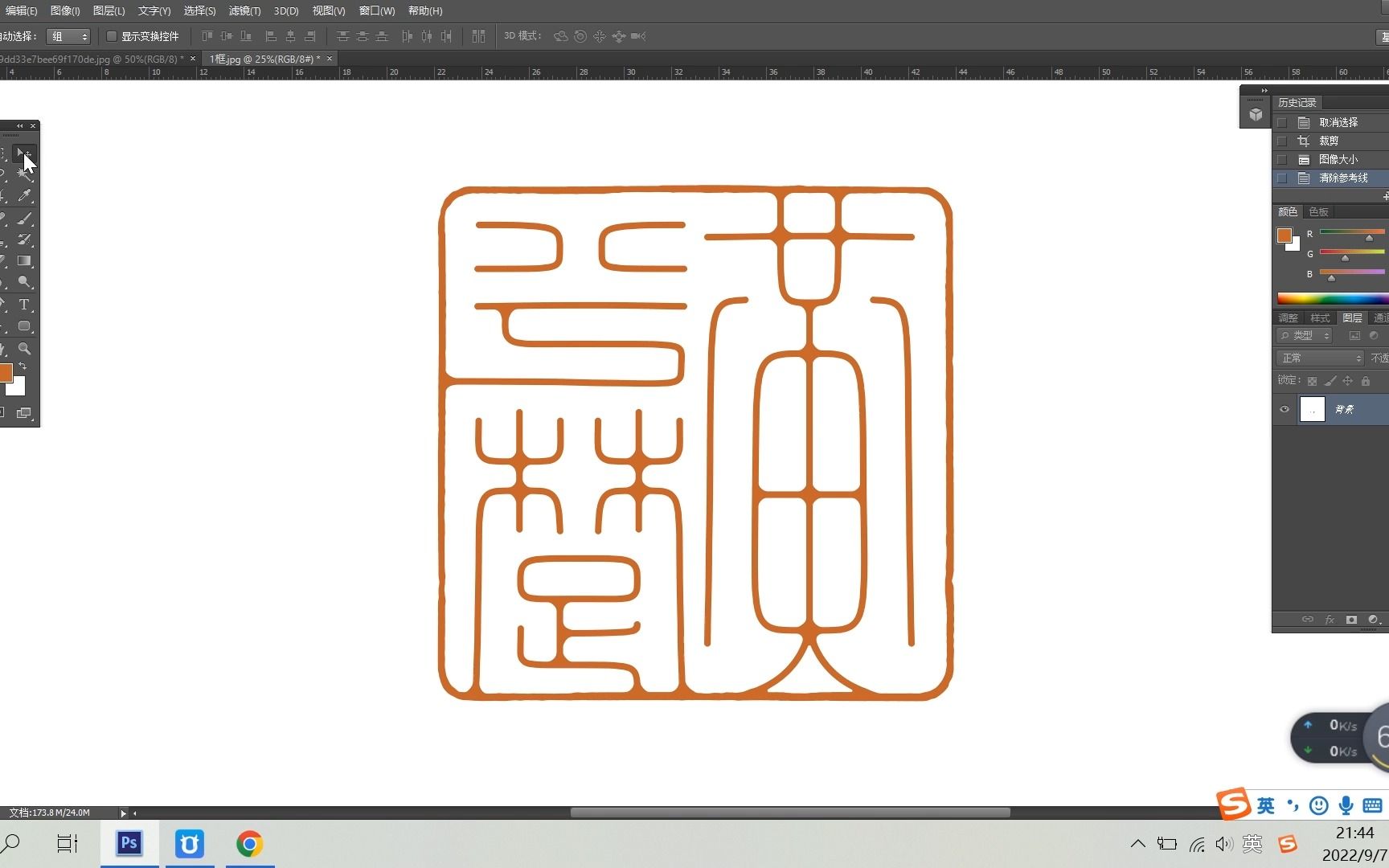
Task: Lock image pixels brush icon
Action: (1330, 381)
